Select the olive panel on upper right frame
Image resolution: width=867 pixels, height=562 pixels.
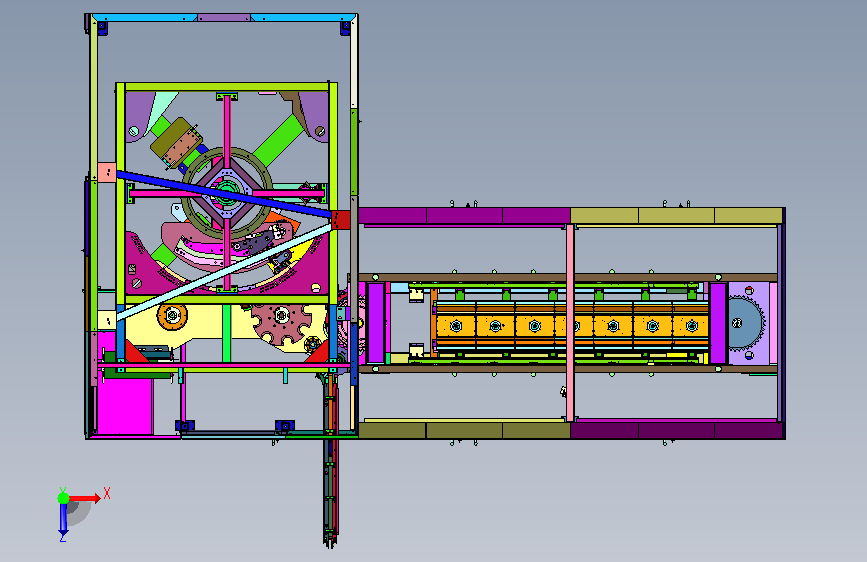click(x=676, y=215)
